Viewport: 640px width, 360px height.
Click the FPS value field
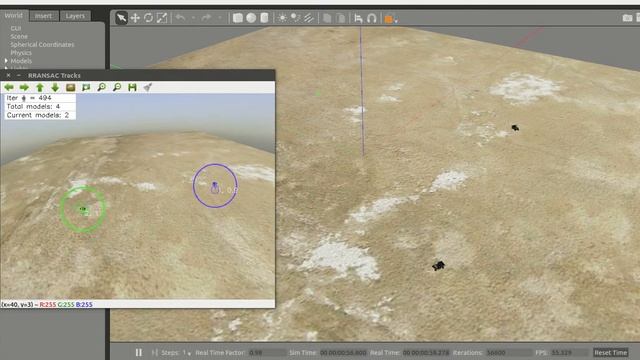coord(569,353)
